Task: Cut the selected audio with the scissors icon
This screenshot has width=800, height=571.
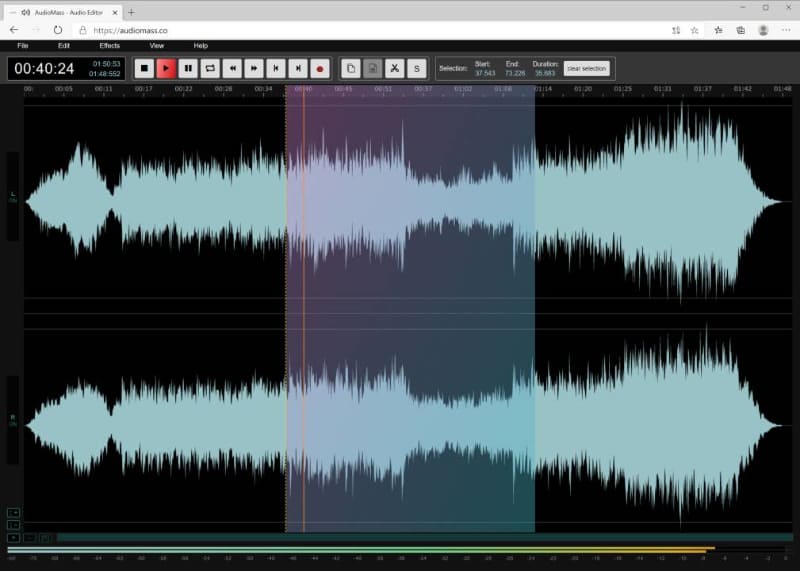Action: coord(395,68)
